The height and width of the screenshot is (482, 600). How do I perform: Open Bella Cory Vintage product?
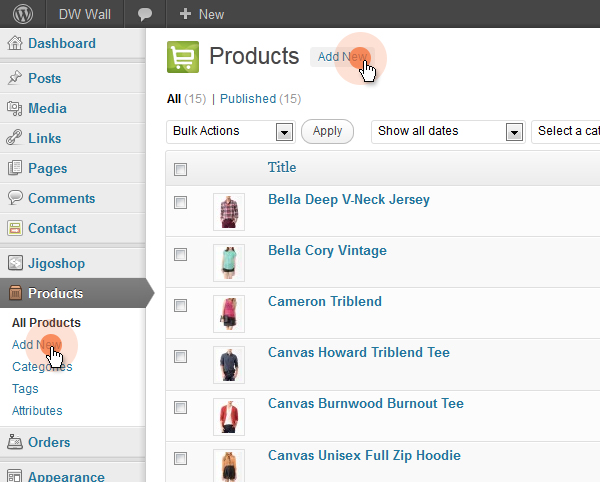[328, 251]
